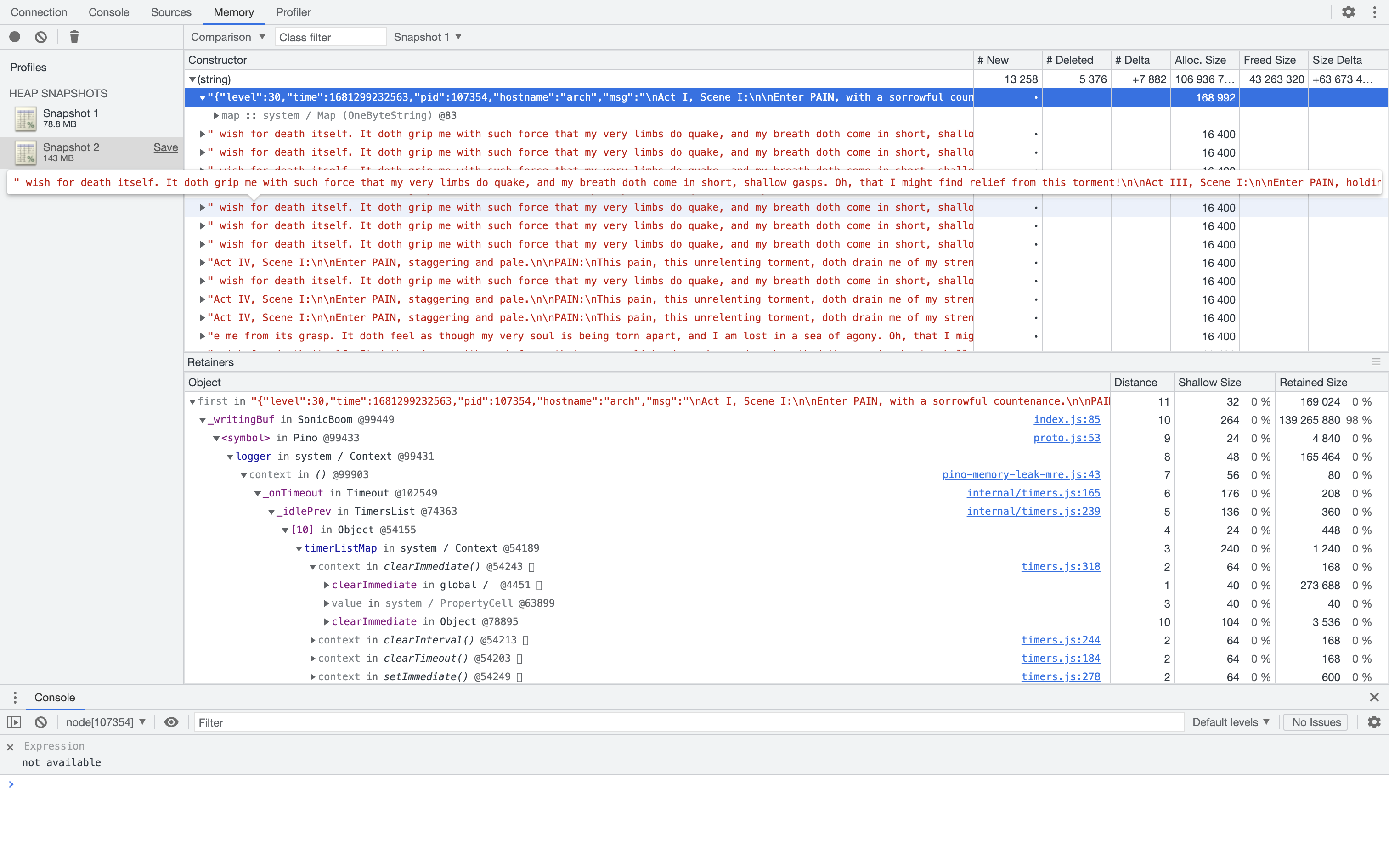
Task: Open DevTools settings gear
Action: (1348, 11)
